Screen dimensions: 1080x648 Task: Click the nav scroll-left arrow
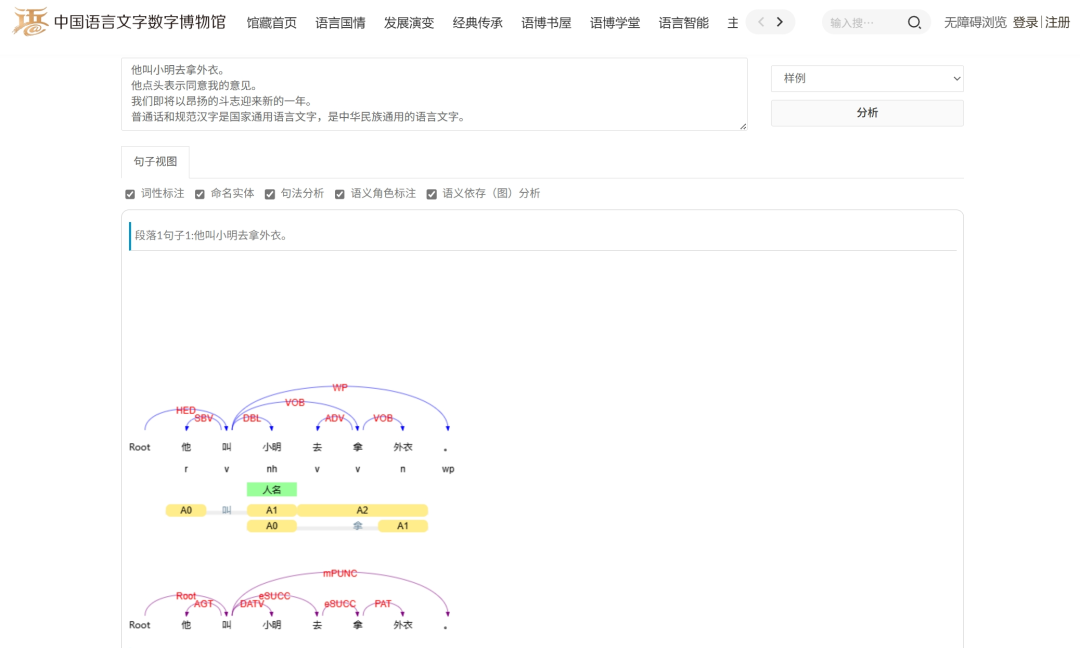tap(760, 22)
